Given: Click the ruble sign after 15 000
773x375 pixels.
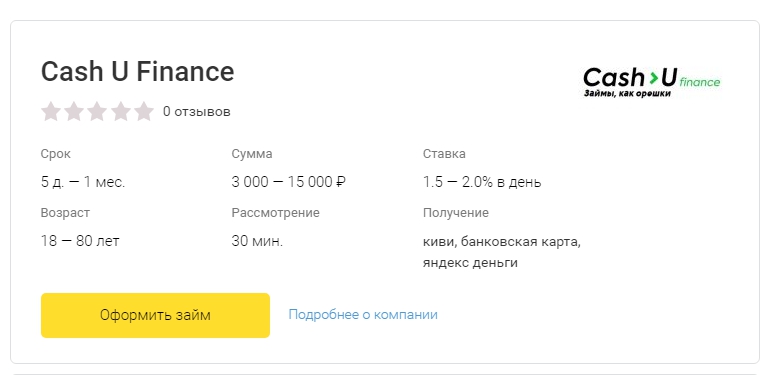Looking at the screenshot, I should 341,182.
